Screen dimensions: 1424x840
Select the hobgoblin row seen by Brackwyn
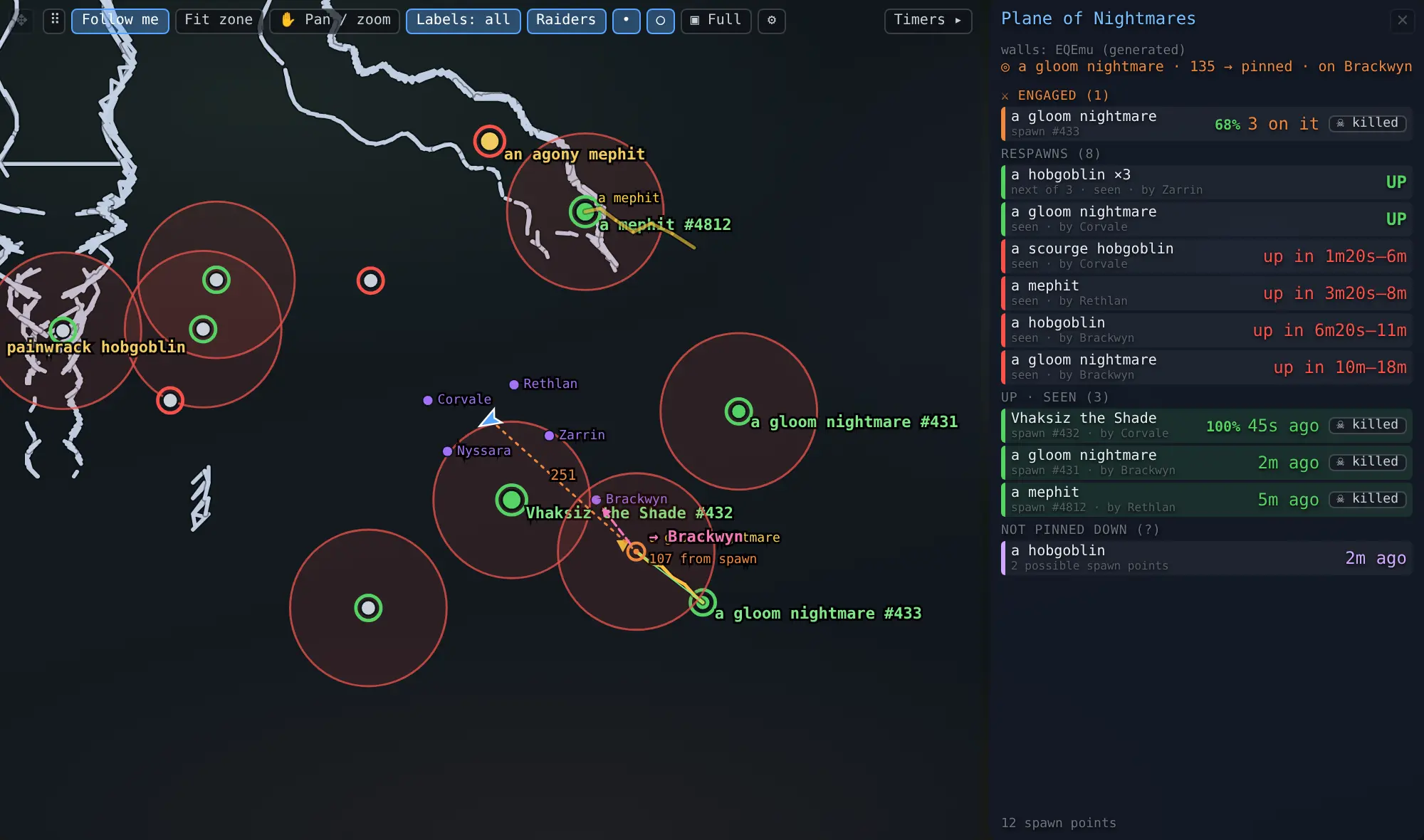coord(1206,330)
